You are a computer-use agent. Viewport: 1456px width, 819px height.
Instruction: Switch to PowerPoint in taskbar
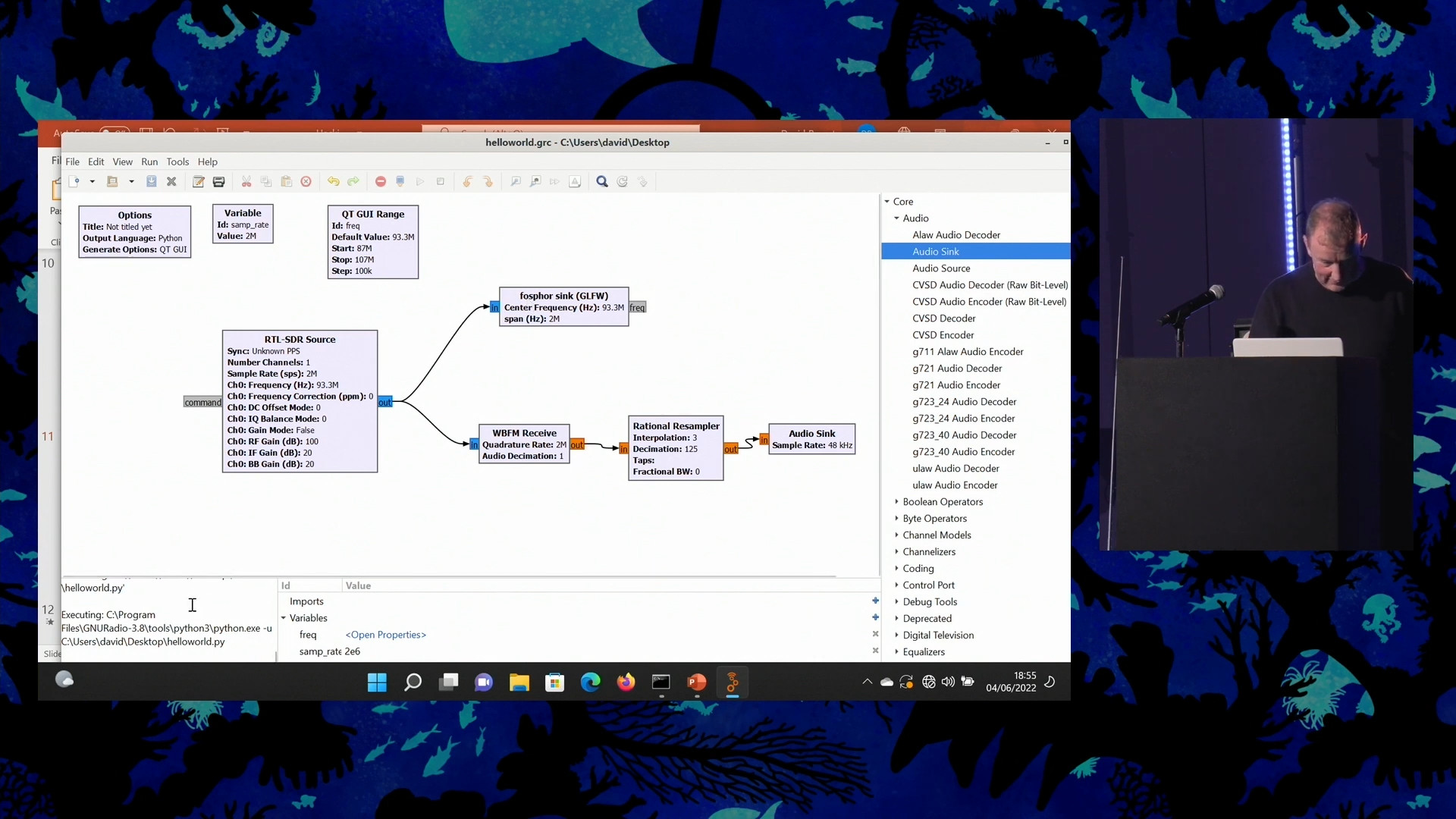696,682
